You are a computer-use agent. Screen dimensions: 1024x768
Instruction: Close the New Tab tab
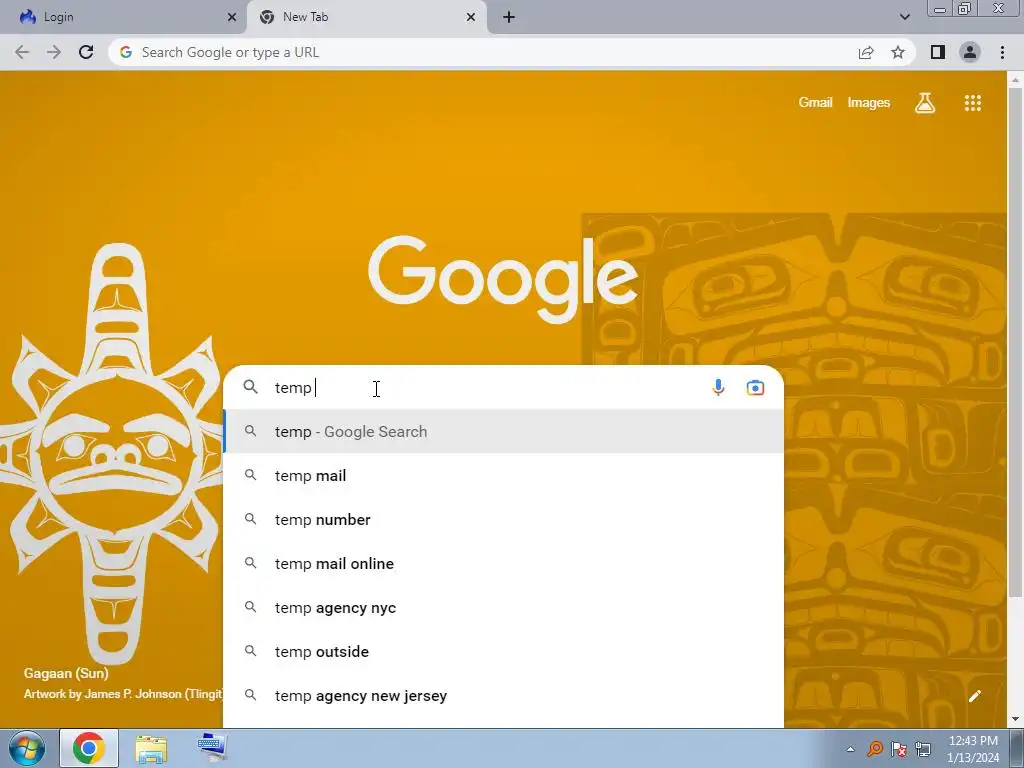point(470,17)
